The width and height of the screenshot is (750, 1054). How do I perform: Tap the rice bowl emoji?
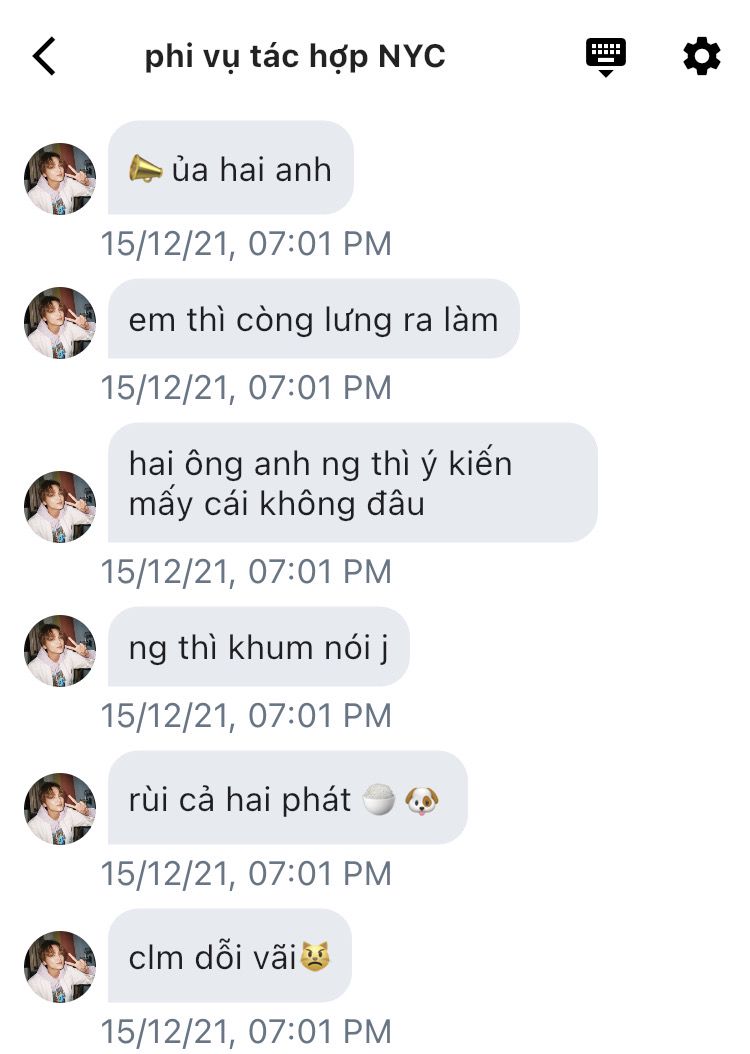pyautogui.click(x=378, y=799)
